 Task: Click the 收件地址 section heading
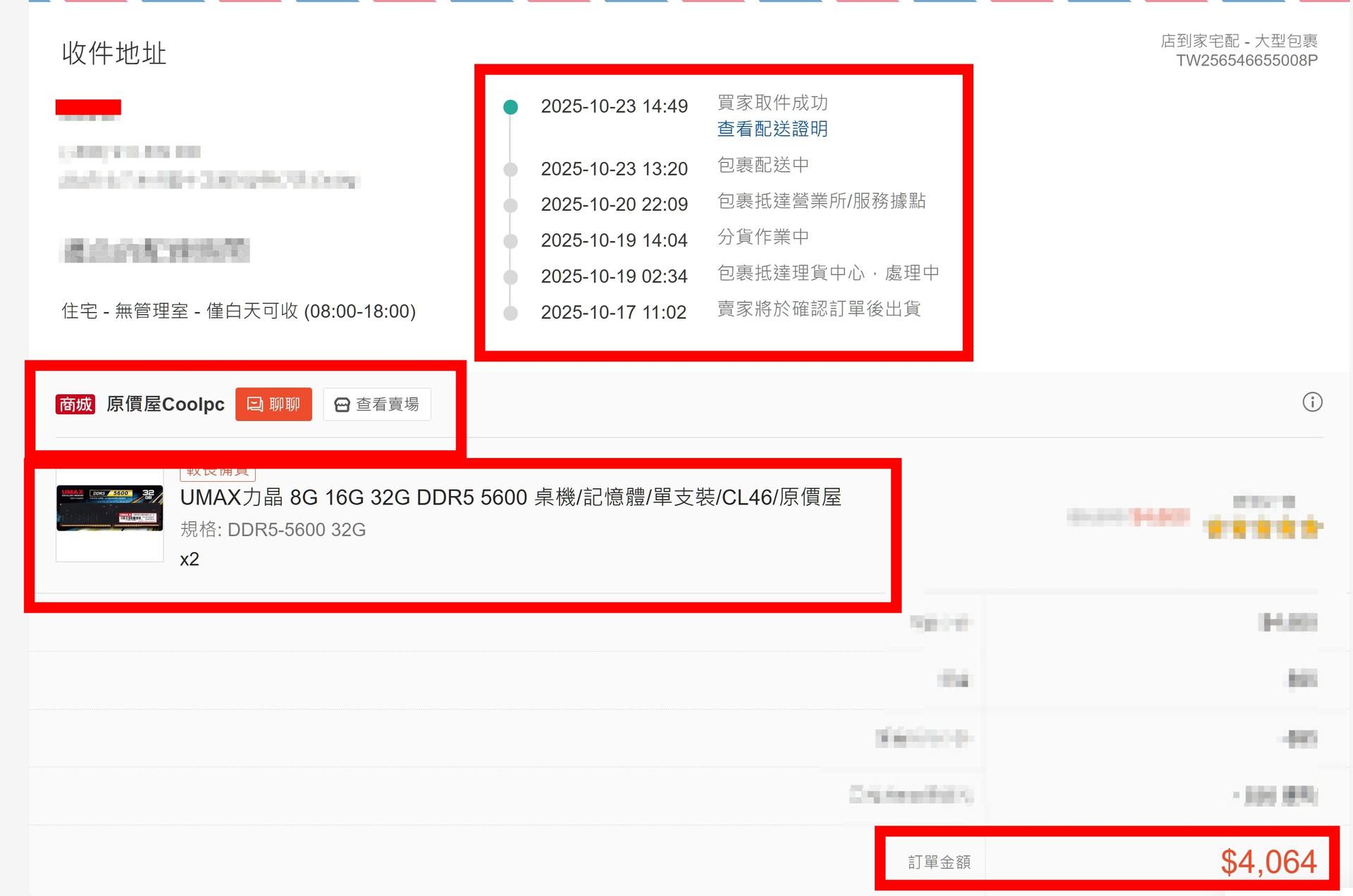[x=114, y=54]
